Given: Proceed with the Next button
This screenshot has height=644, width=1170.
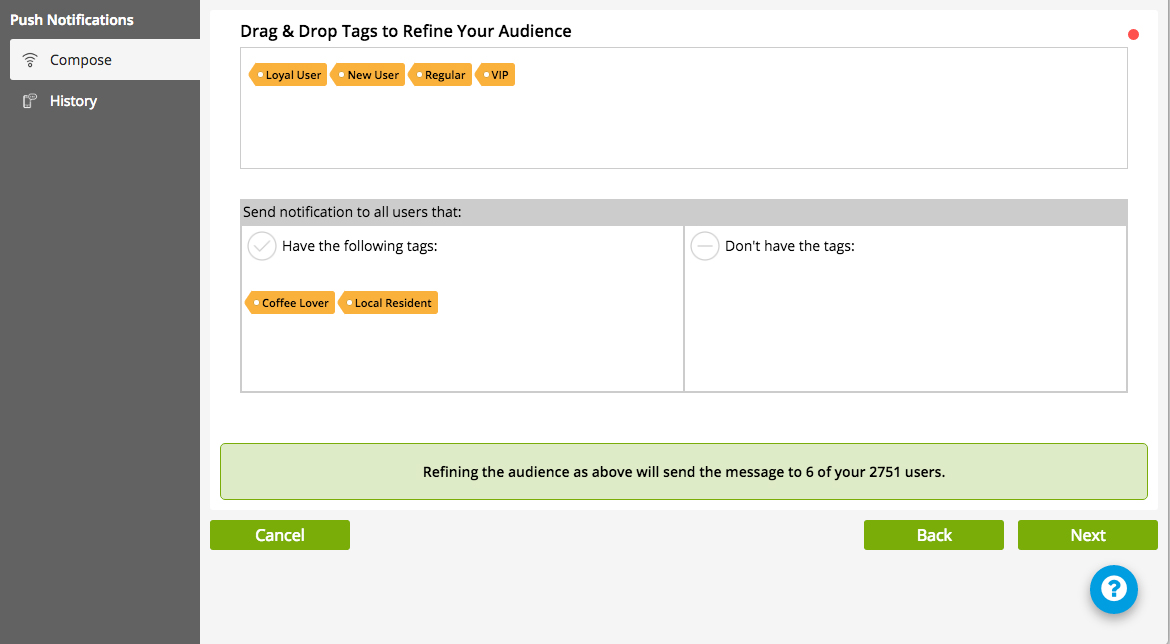Looking at the screenshot, I should pos(1087,535).
